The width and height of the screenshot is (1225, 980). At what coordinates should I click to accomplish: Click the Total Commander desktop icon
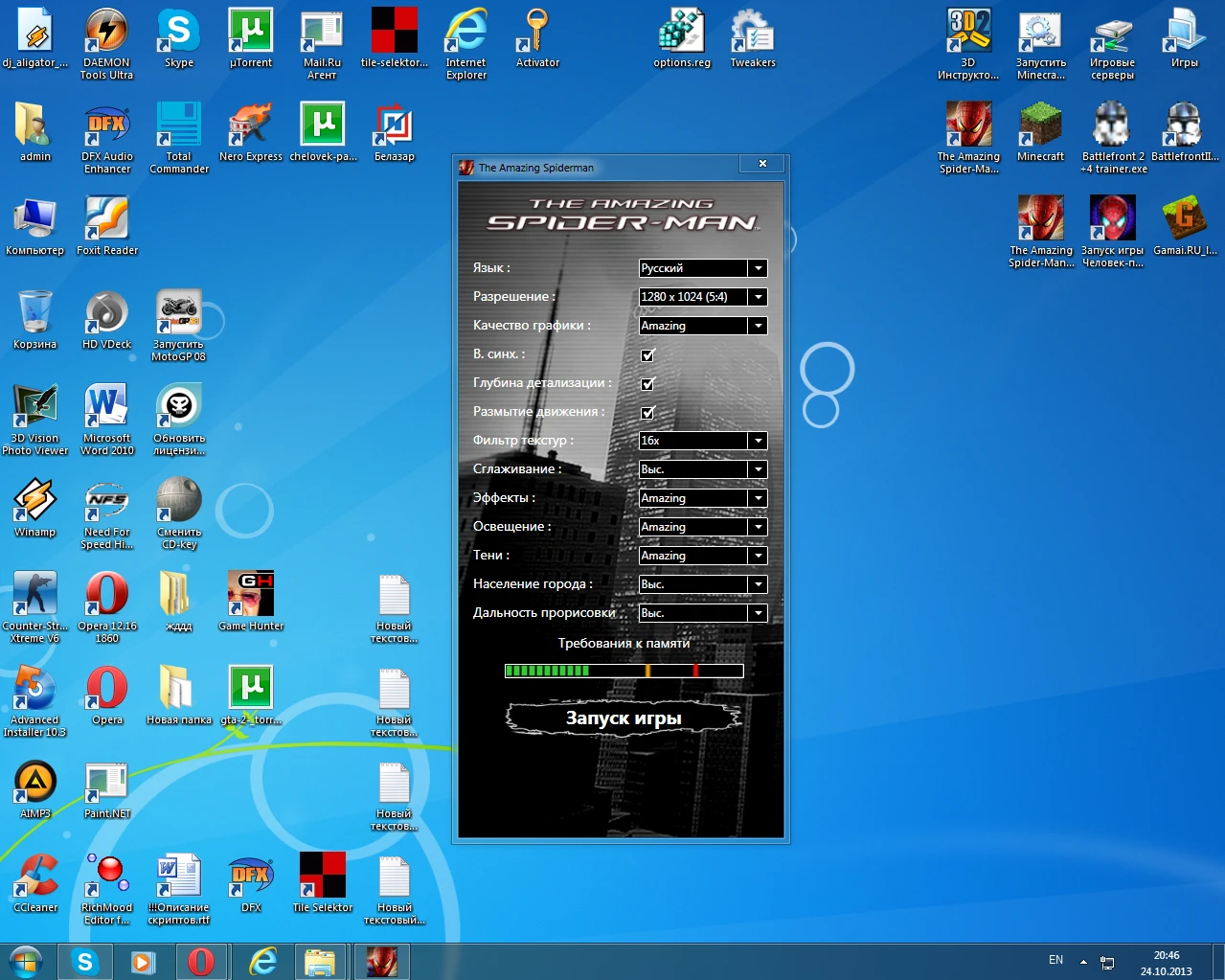[x=178, y=126]
